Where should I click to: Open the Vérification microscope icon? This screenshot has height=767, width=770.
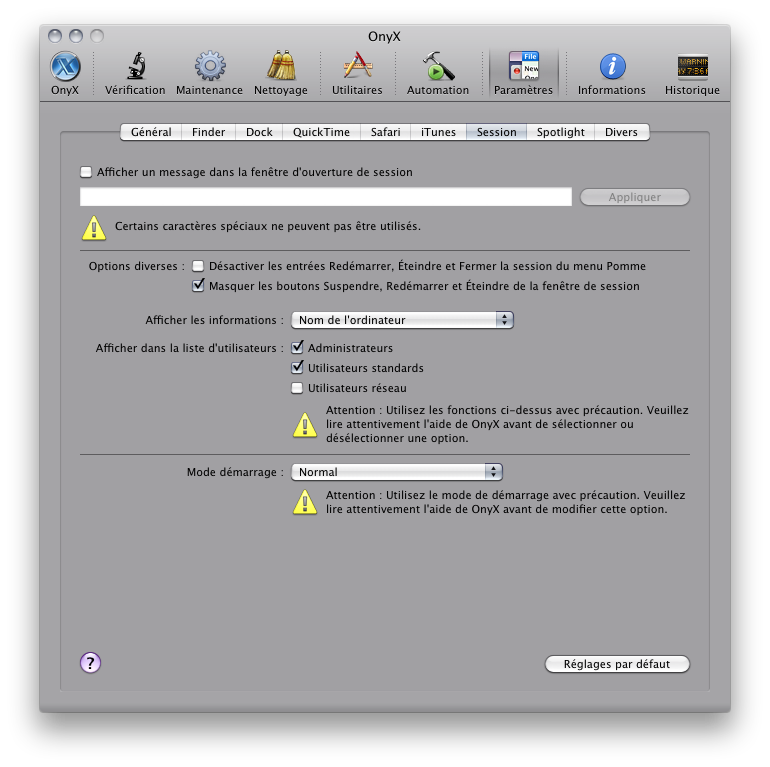[135, 67]
